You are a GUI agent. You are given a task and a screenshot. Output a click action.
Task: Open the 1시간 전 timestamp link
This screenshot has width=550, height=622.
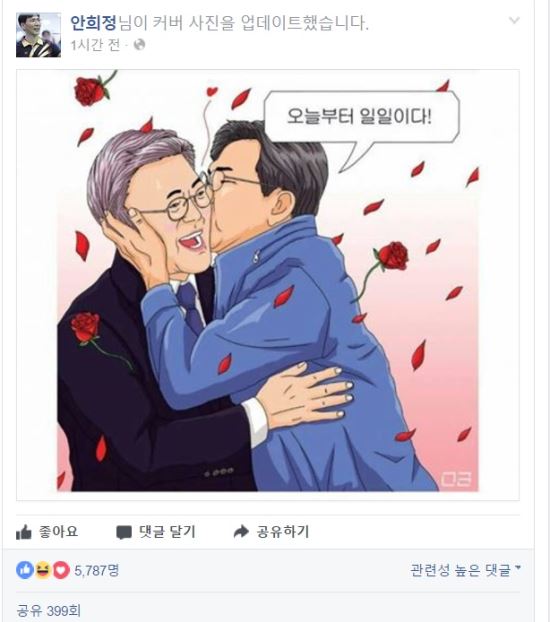tap(95, 45)
